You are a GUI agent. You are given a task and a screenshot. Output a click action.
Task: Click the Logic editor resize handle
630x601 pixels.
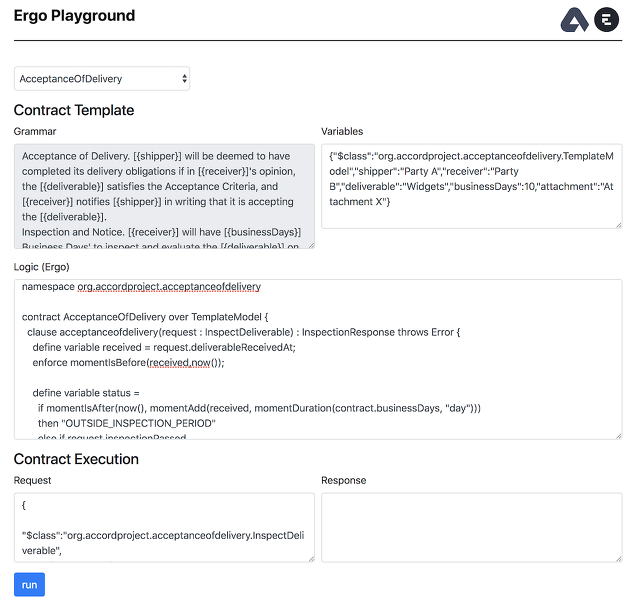click(x=619, y=436)
